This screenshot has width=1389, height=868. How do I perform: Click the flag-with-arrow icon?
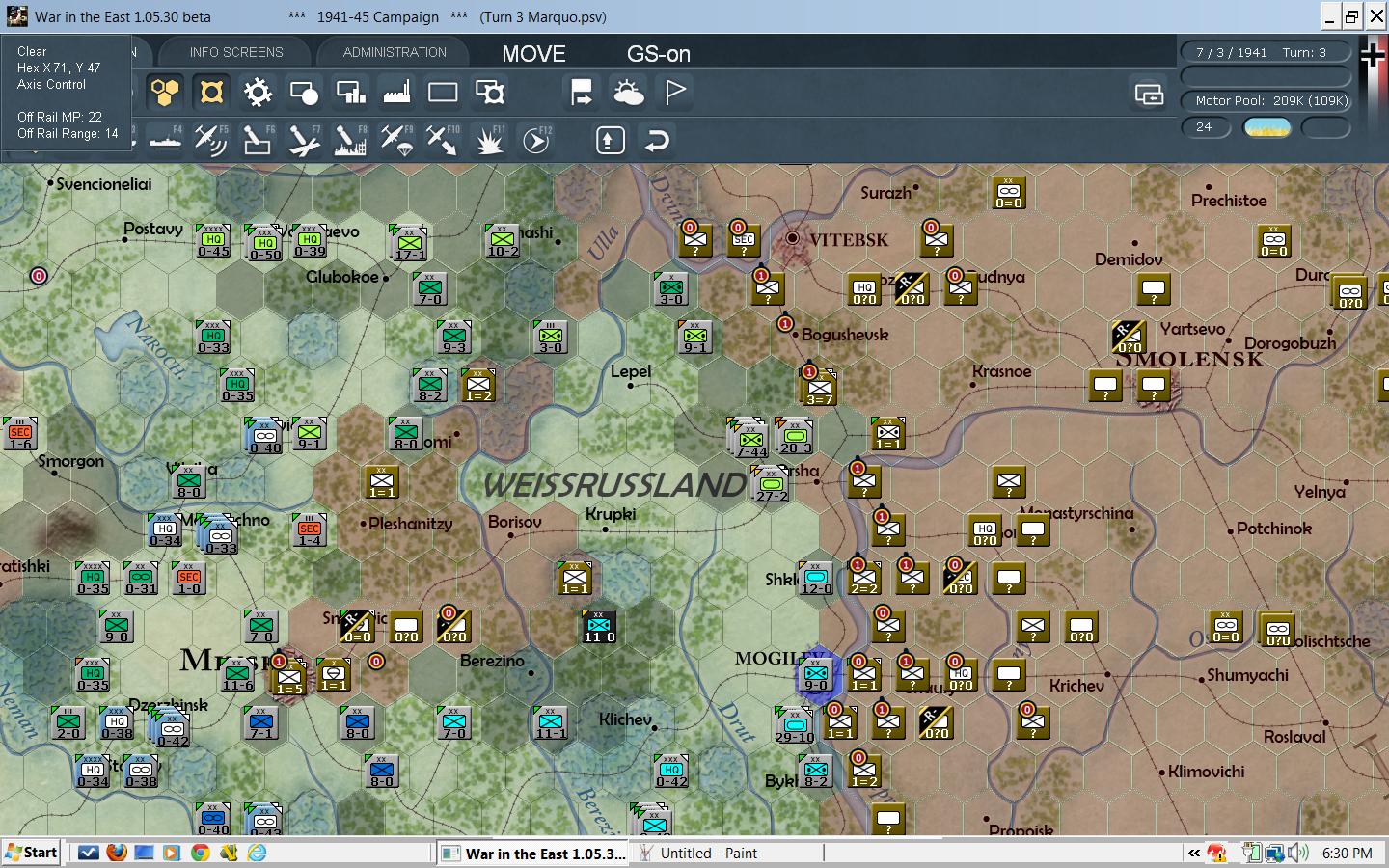point(582,93)
